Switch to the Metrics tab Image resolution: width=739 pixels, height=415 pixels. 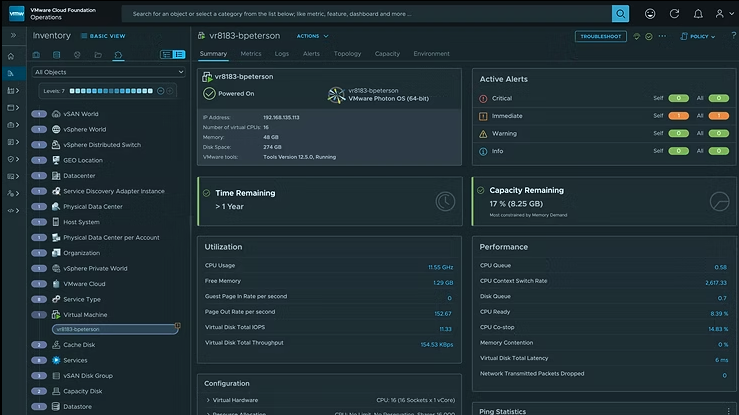(250, 54)
